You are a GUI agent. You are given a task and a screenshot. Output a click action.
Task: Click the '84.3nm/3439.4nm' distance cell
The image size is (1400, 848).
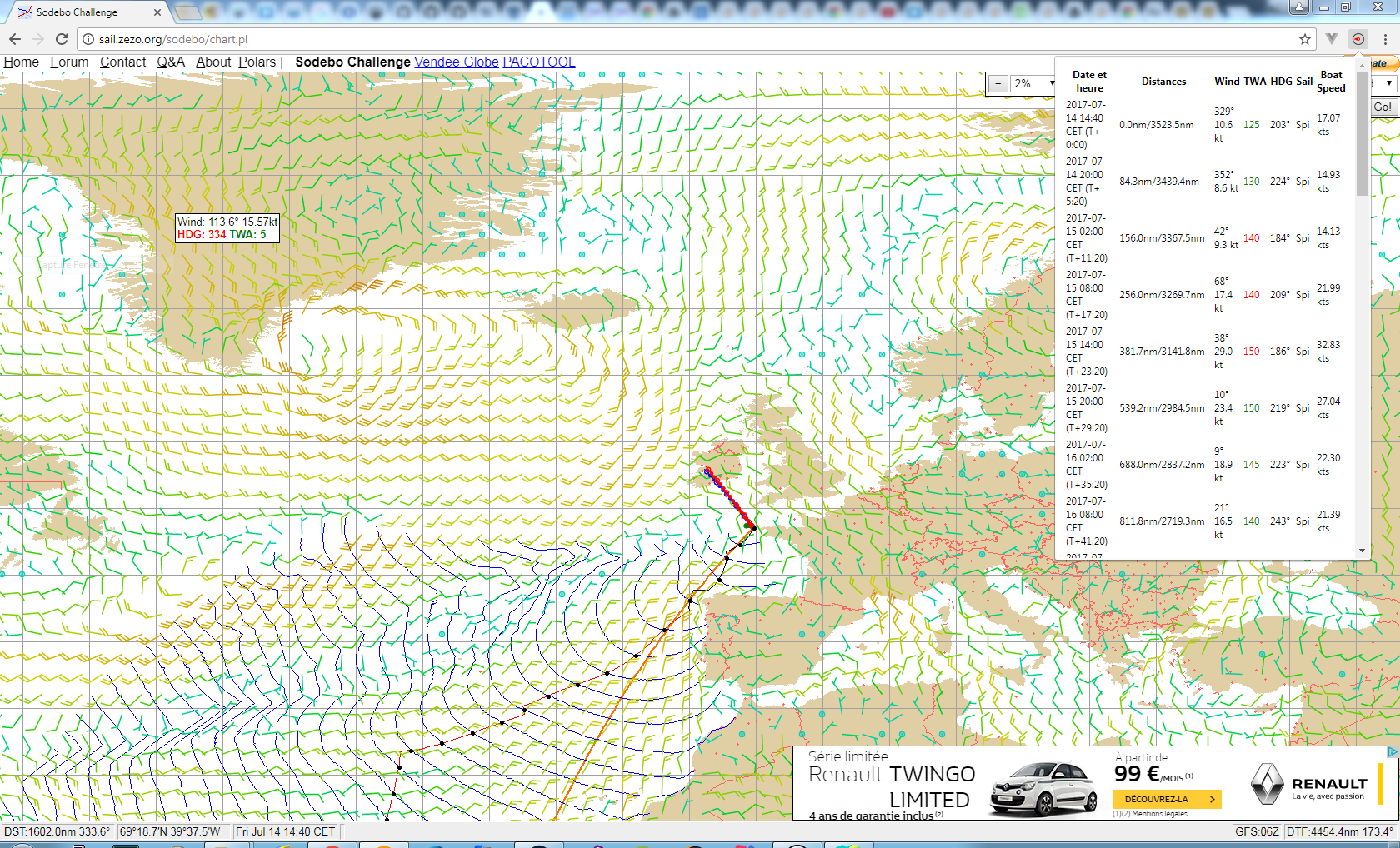click(1159, 182)
